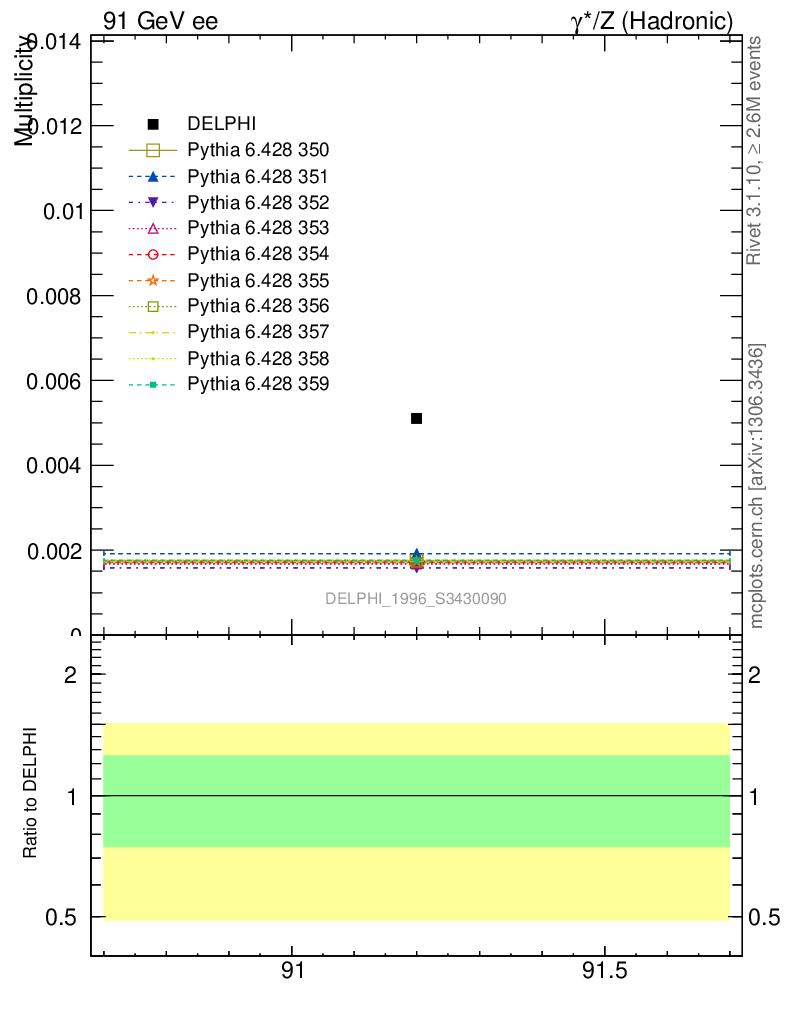Click the 'Ratio to DELPHI' axis label
This screenshot has height=1024, width=786.
click(x=30, y=792)
